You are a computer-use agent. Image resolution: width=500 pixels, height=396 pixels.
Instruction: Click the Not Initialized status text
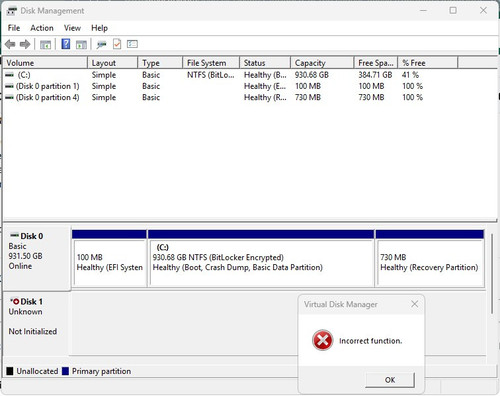(x=33, y=331)
